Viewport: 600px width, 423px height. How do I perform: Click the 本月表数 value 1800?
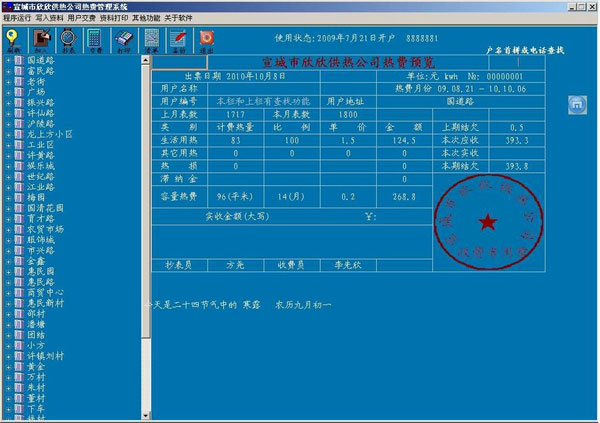coord(348,114)
